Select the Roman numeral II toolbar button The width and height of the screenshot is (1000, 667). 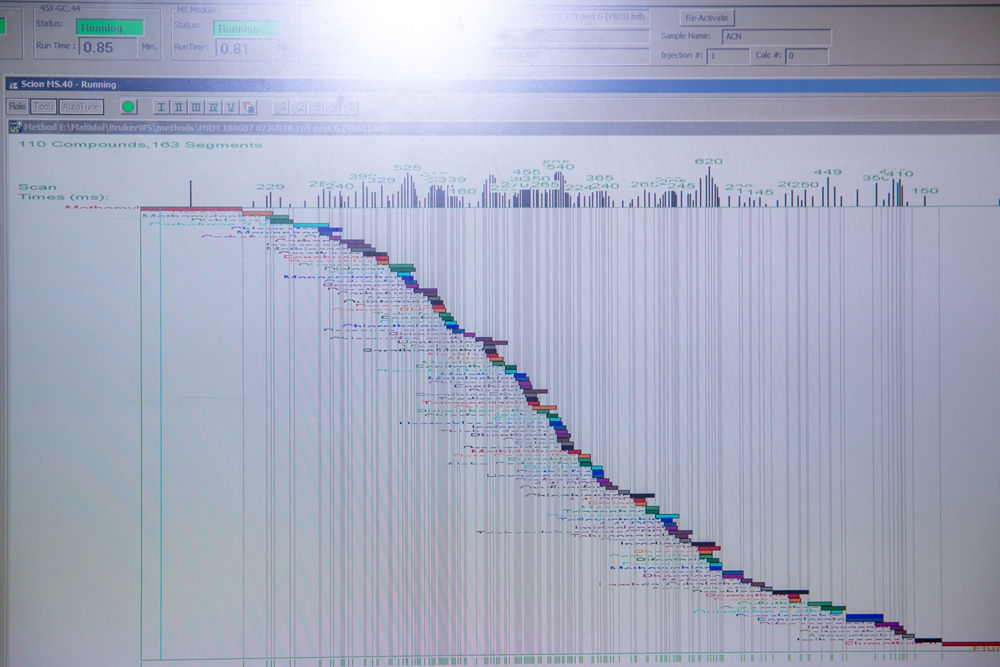point(178,106)
